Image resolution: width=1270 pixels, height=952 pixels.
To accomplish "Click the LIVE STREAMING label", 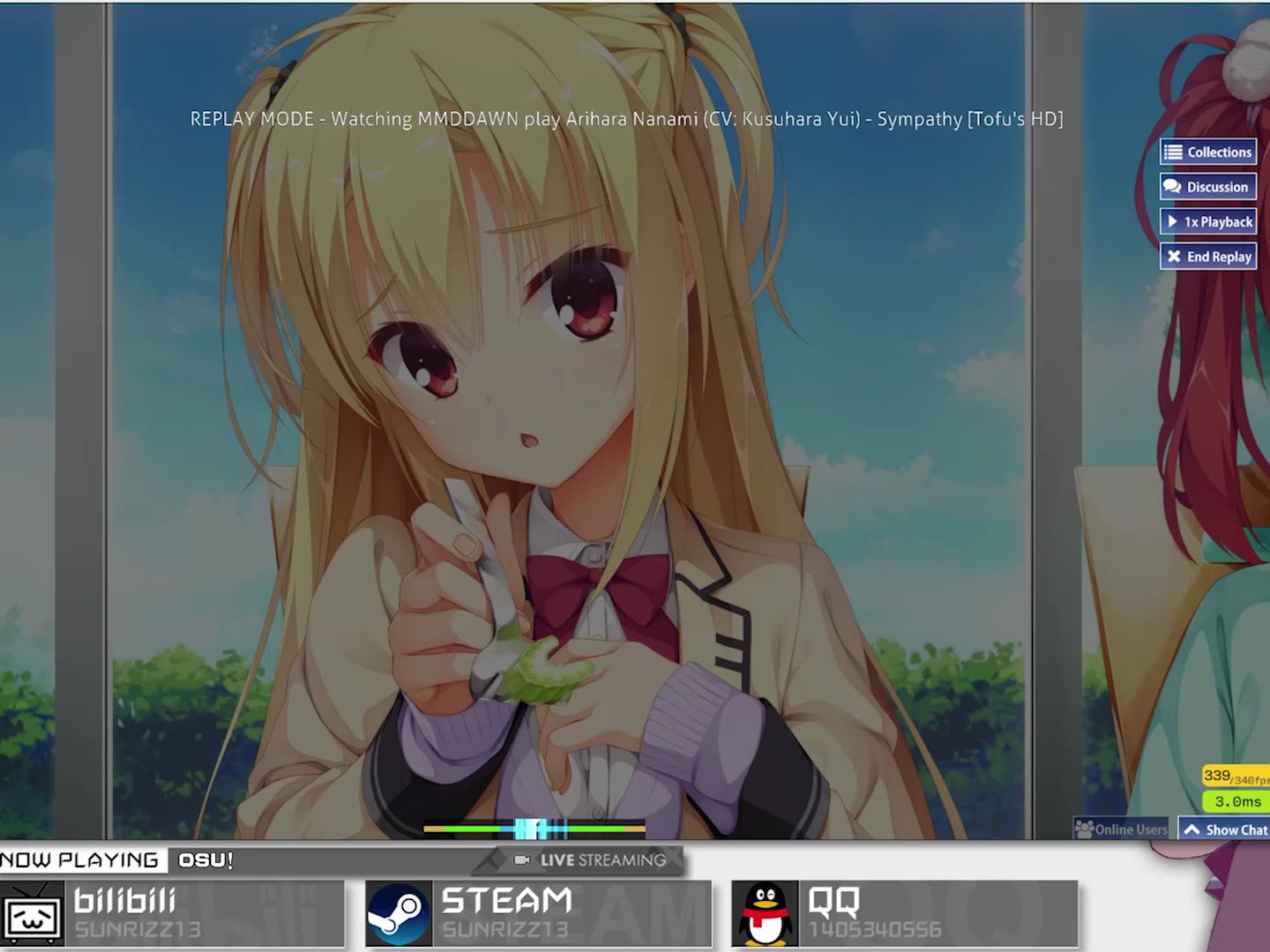I will point(603,860).
